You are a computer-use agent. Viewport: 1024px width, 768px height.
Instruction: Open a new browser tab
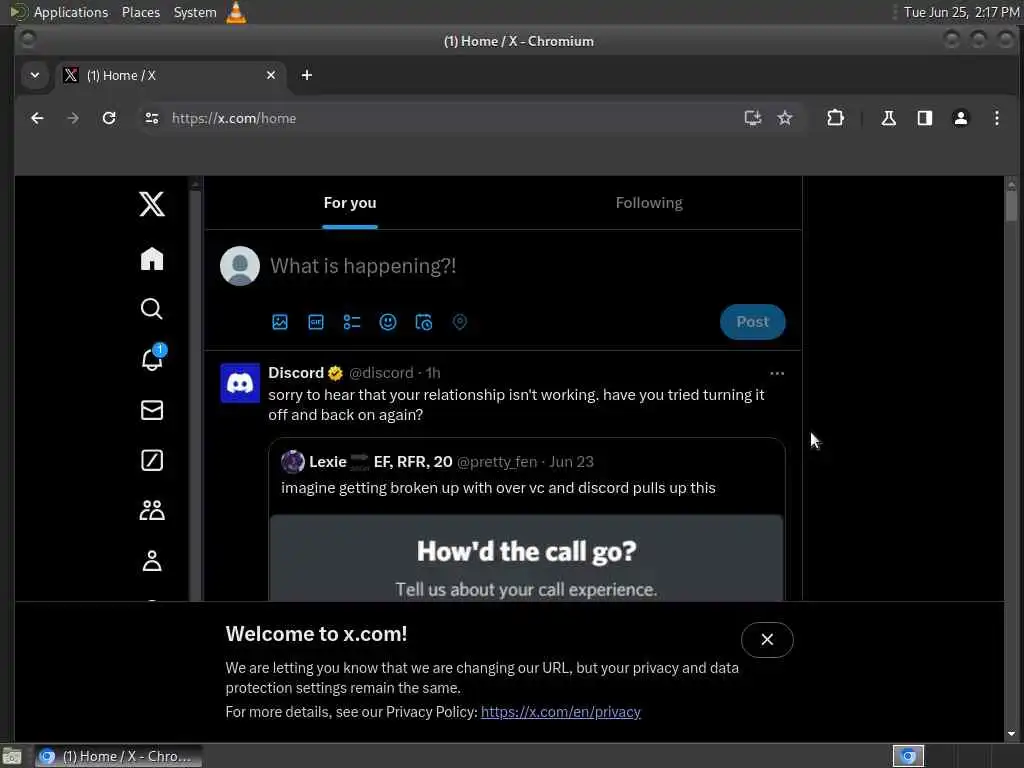306,75
